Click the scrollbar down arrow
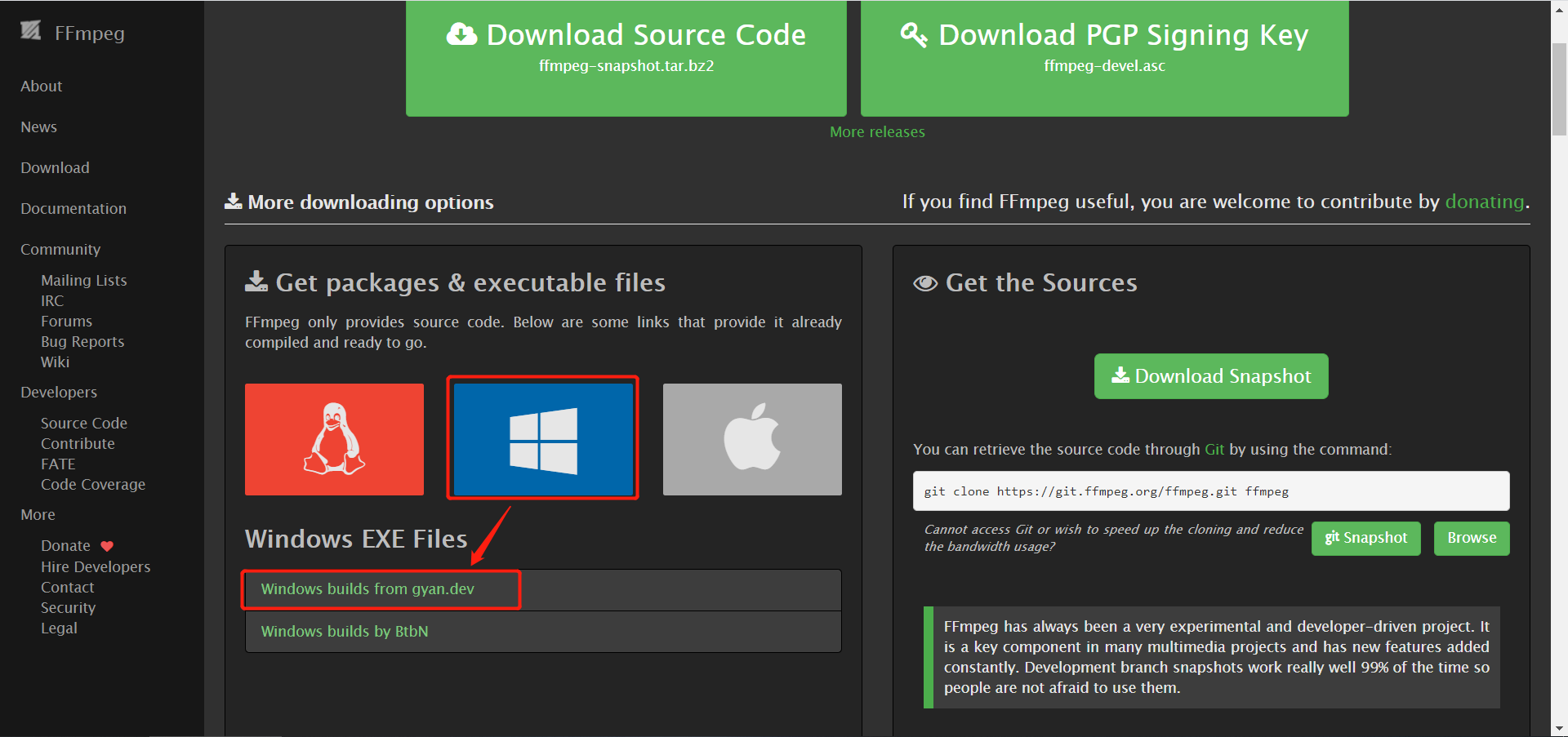 click(x=1559, y=728)
